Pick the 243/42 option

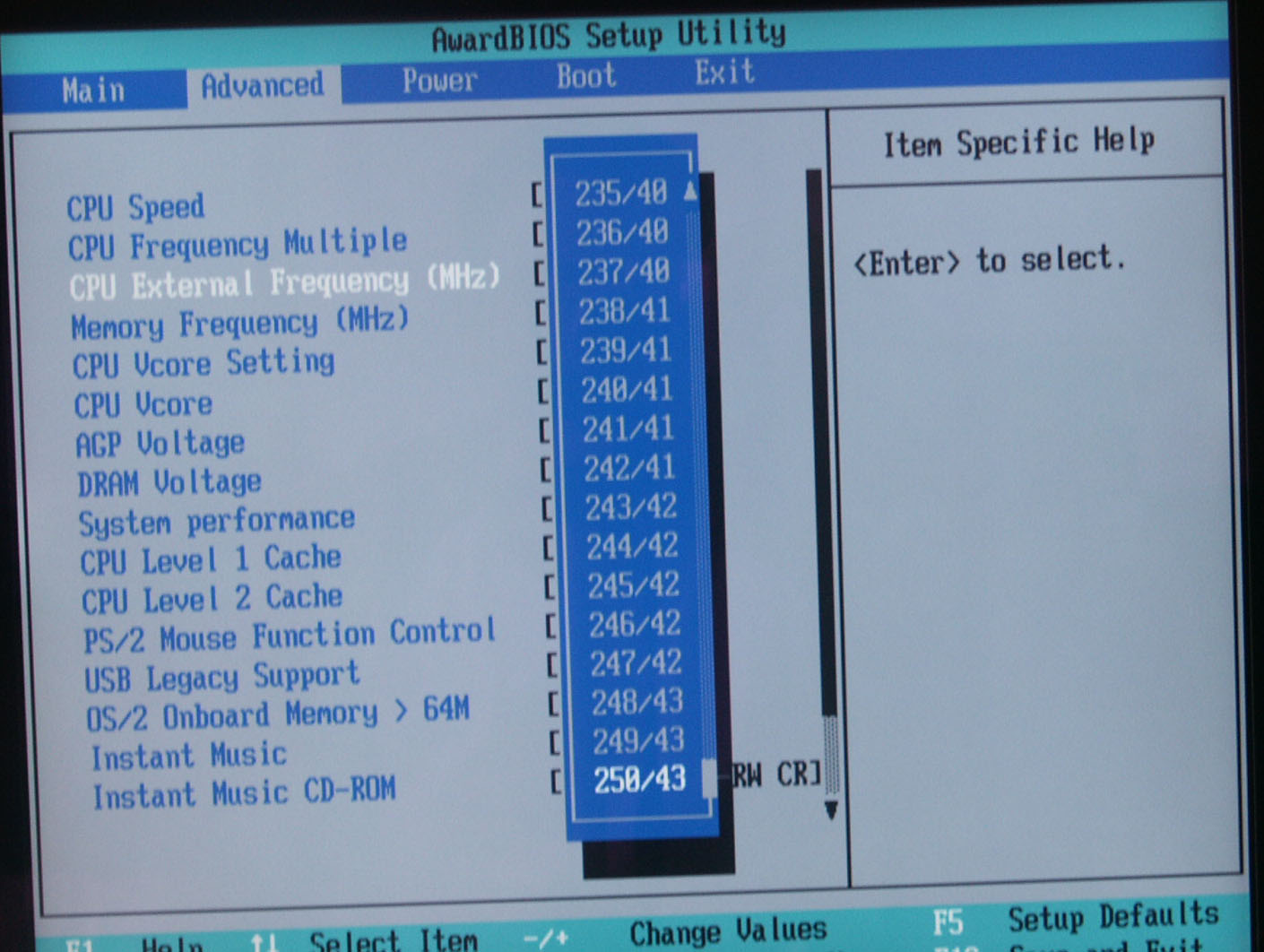[x=631, y=507]
